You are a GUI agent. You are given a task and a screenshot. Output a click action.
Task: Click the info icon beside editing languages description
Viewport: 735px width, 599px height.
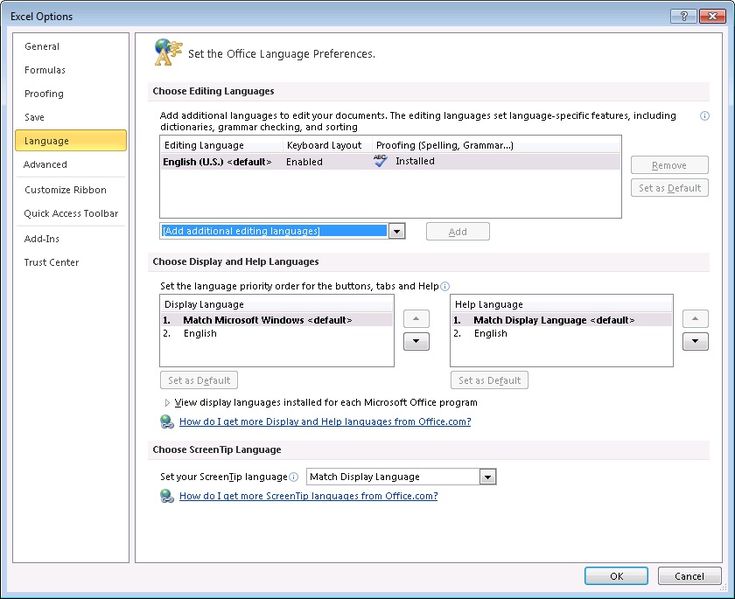tap(704, 116)
